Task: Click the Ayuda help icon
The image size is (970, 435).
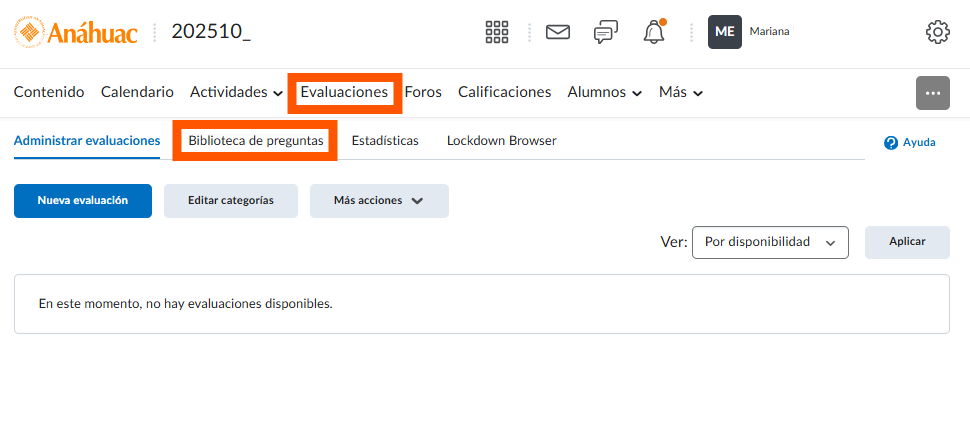Action: tap(891, 143)
